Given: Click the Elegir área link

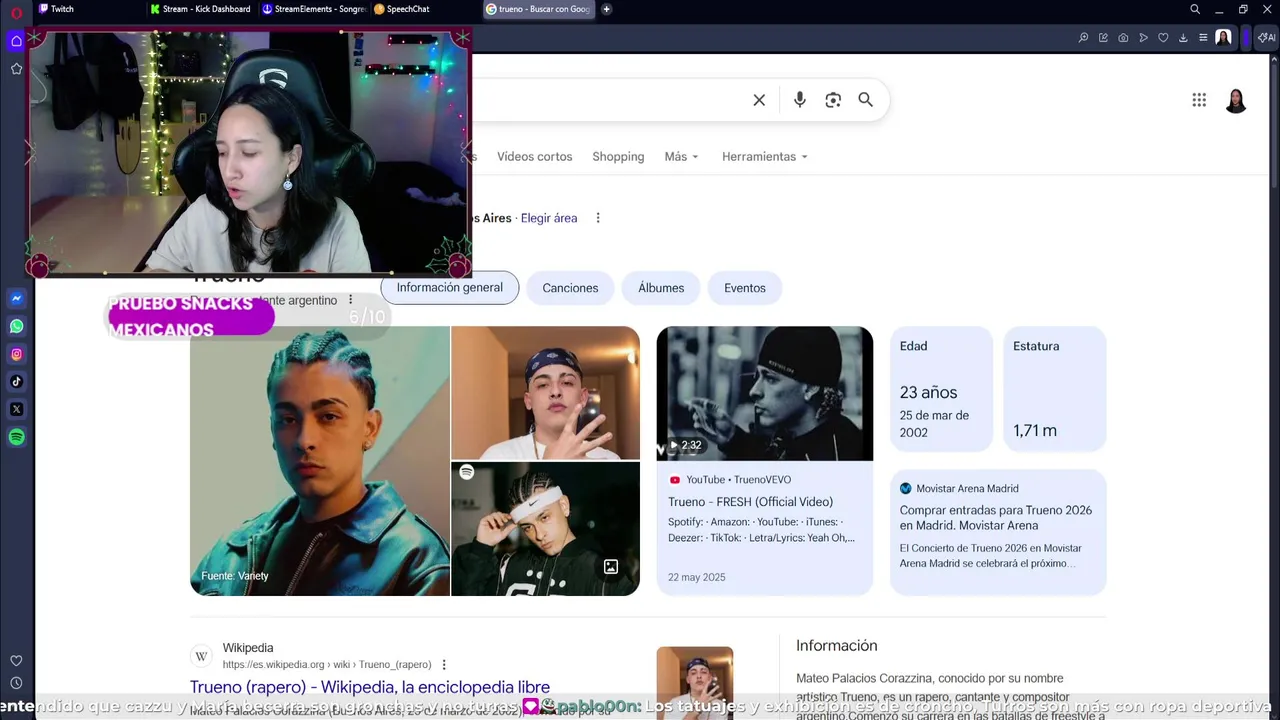Looking at the screenshot, I should point(549,218).
